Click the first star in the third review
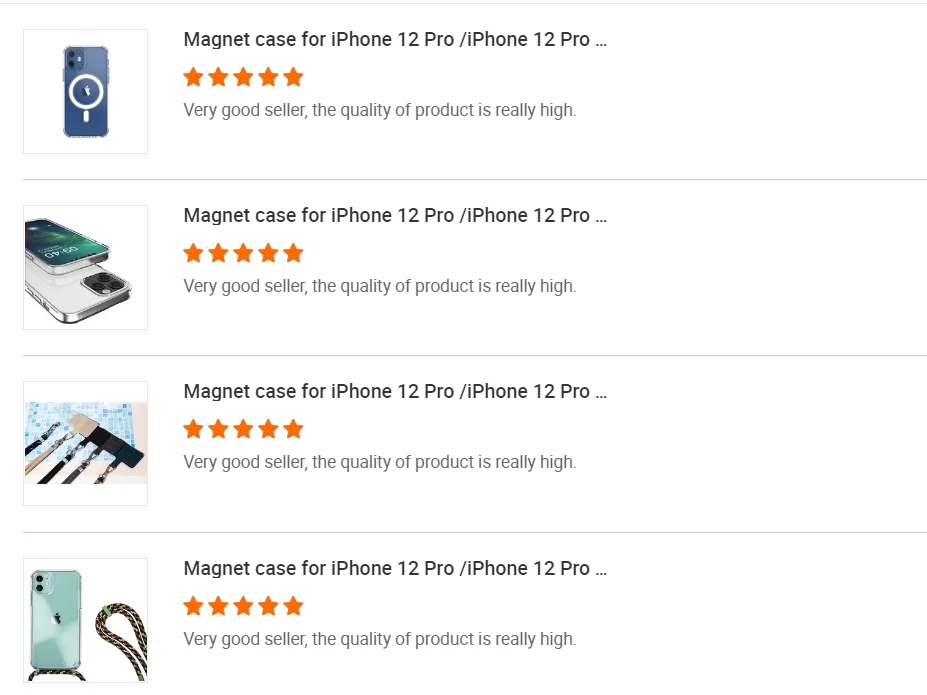The width and height of the screenshot is (927, 695). click(193, 429)
